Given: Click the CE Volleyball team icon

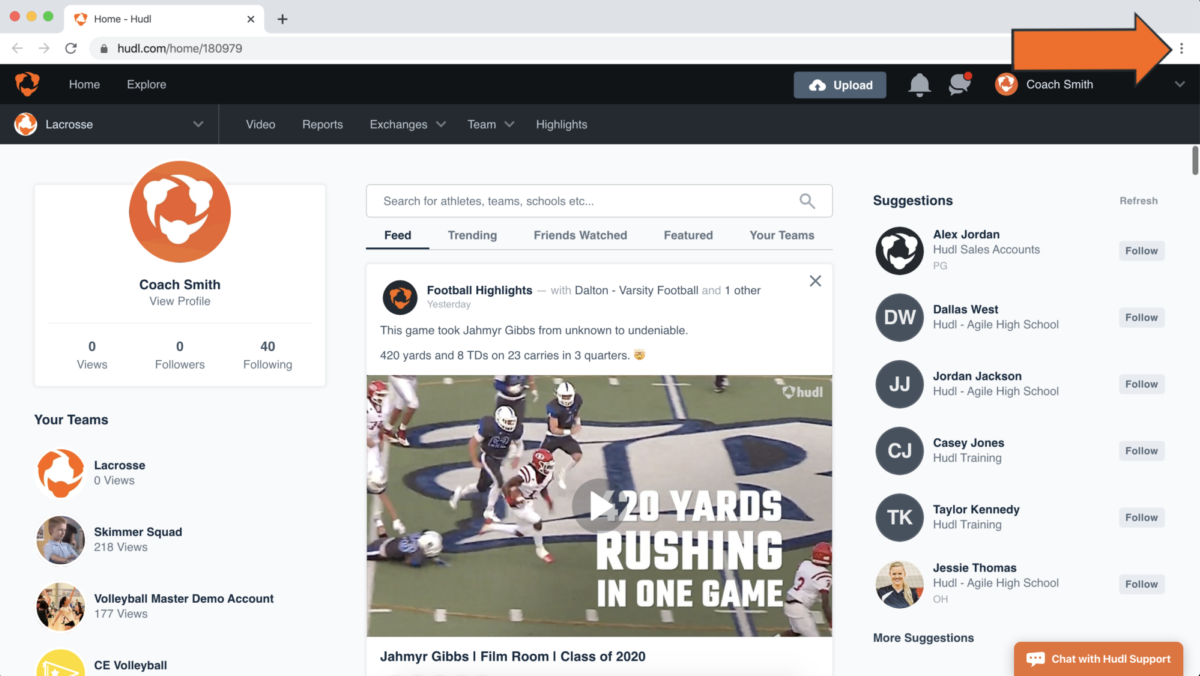Looking at the screenshot, I should pyautogui.click(x=60, y=663).
